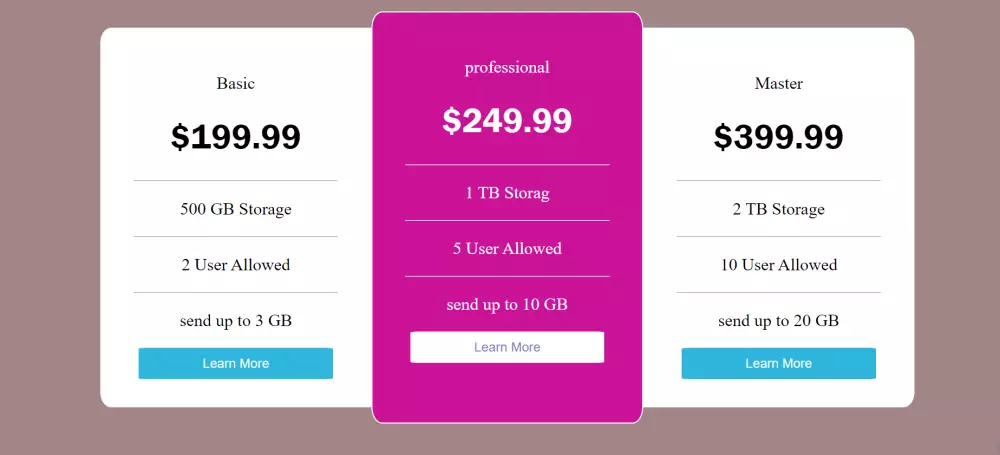
Task: Click the $399.99 price
Action: pyautogui.click(x=778, y=137)
